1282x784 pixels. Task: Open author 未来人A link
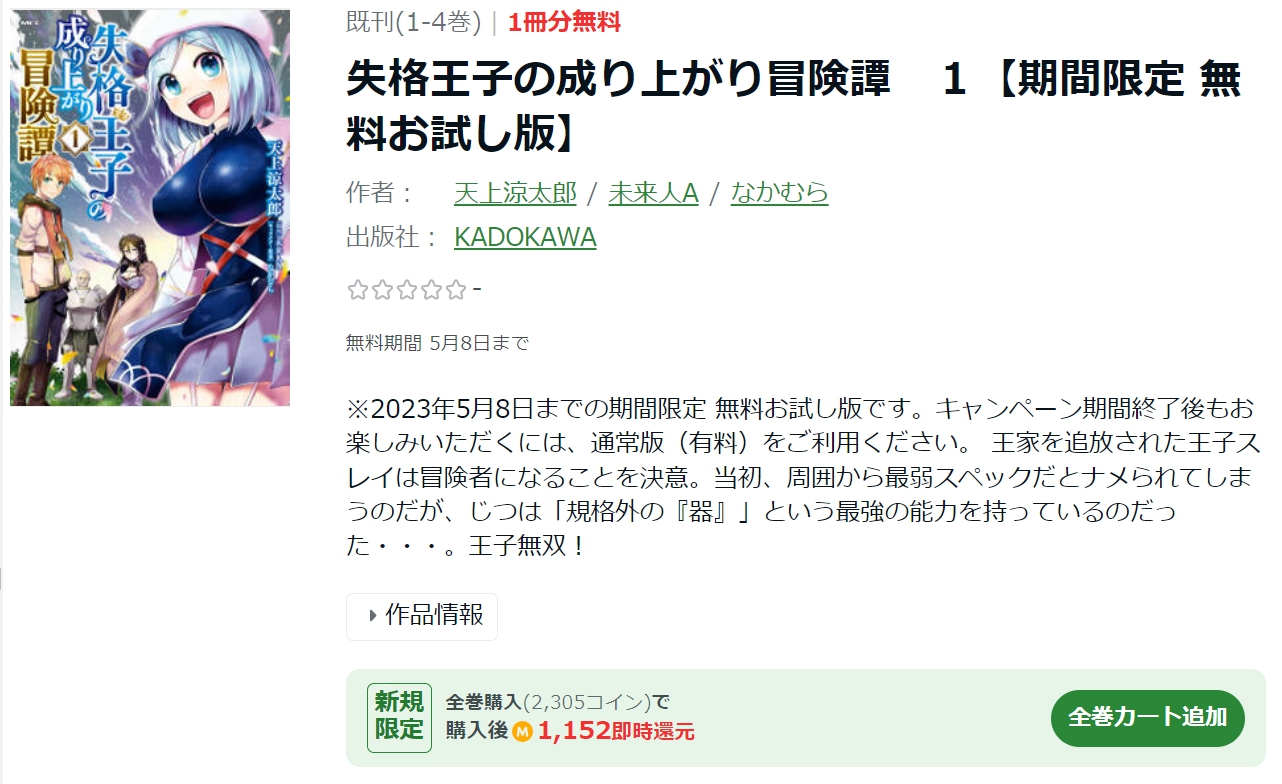coord(653,193)
